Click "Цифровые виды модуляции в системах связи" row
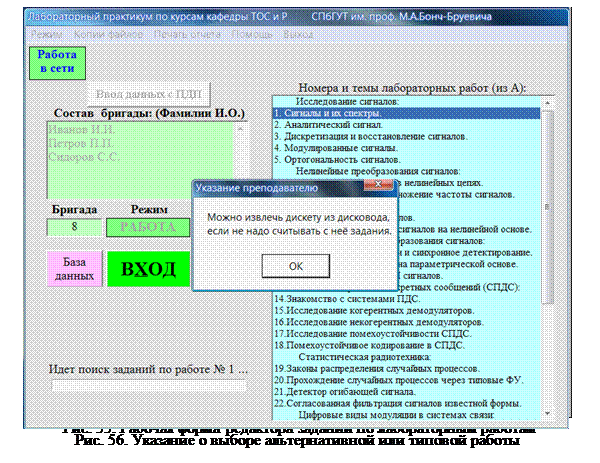This screenshot has width=600, height=463. click(406, 415)
